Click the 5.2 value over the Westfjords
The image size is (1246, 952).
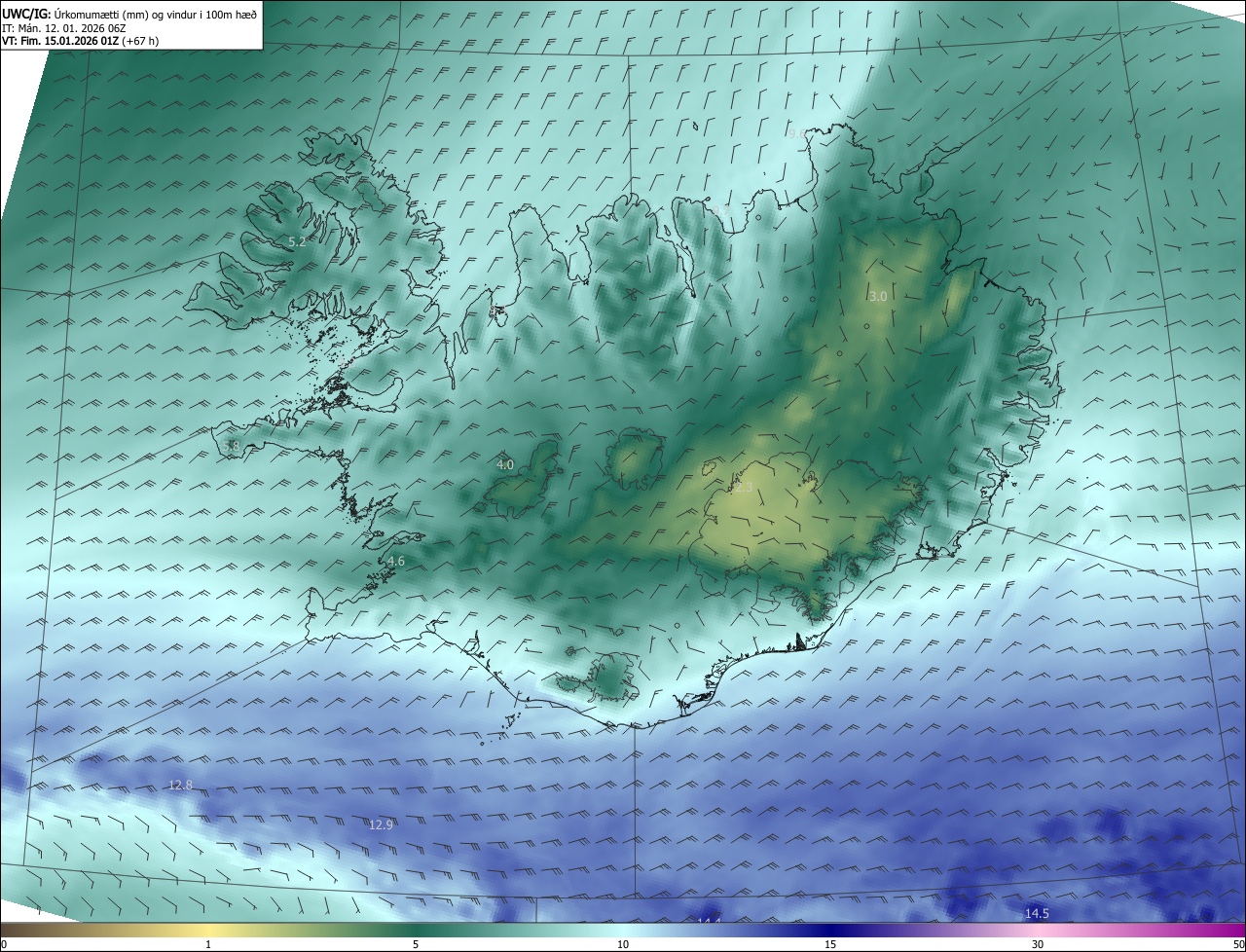click(x=297, y=241)
